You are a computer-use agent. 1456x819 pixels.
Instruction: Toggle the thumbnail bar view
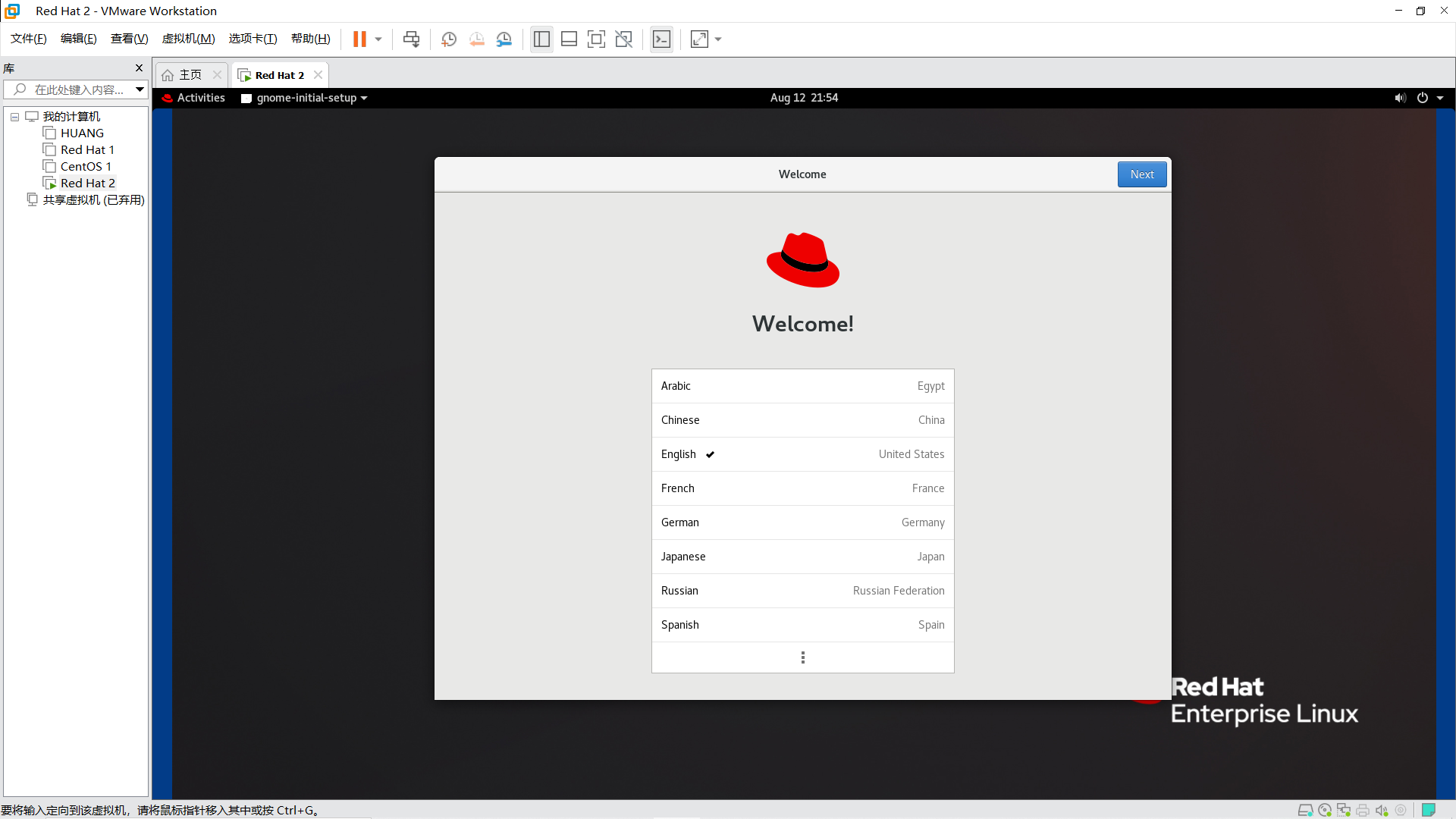(569, 39)
